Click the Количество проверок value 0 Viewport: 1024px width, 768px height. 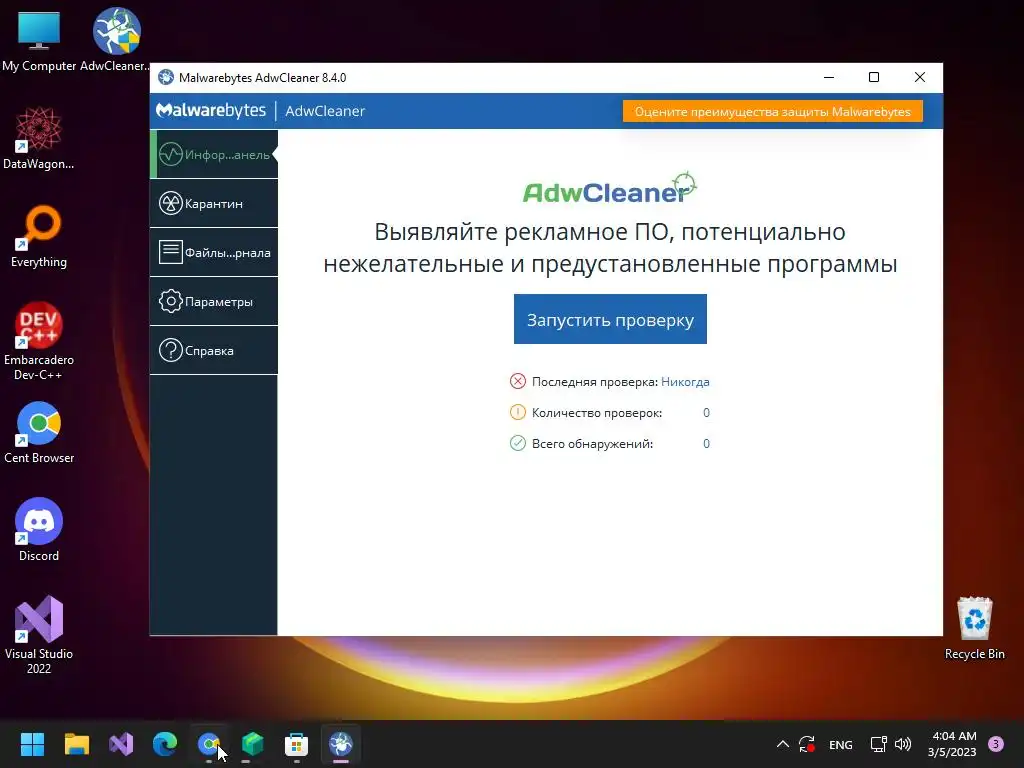706,413
